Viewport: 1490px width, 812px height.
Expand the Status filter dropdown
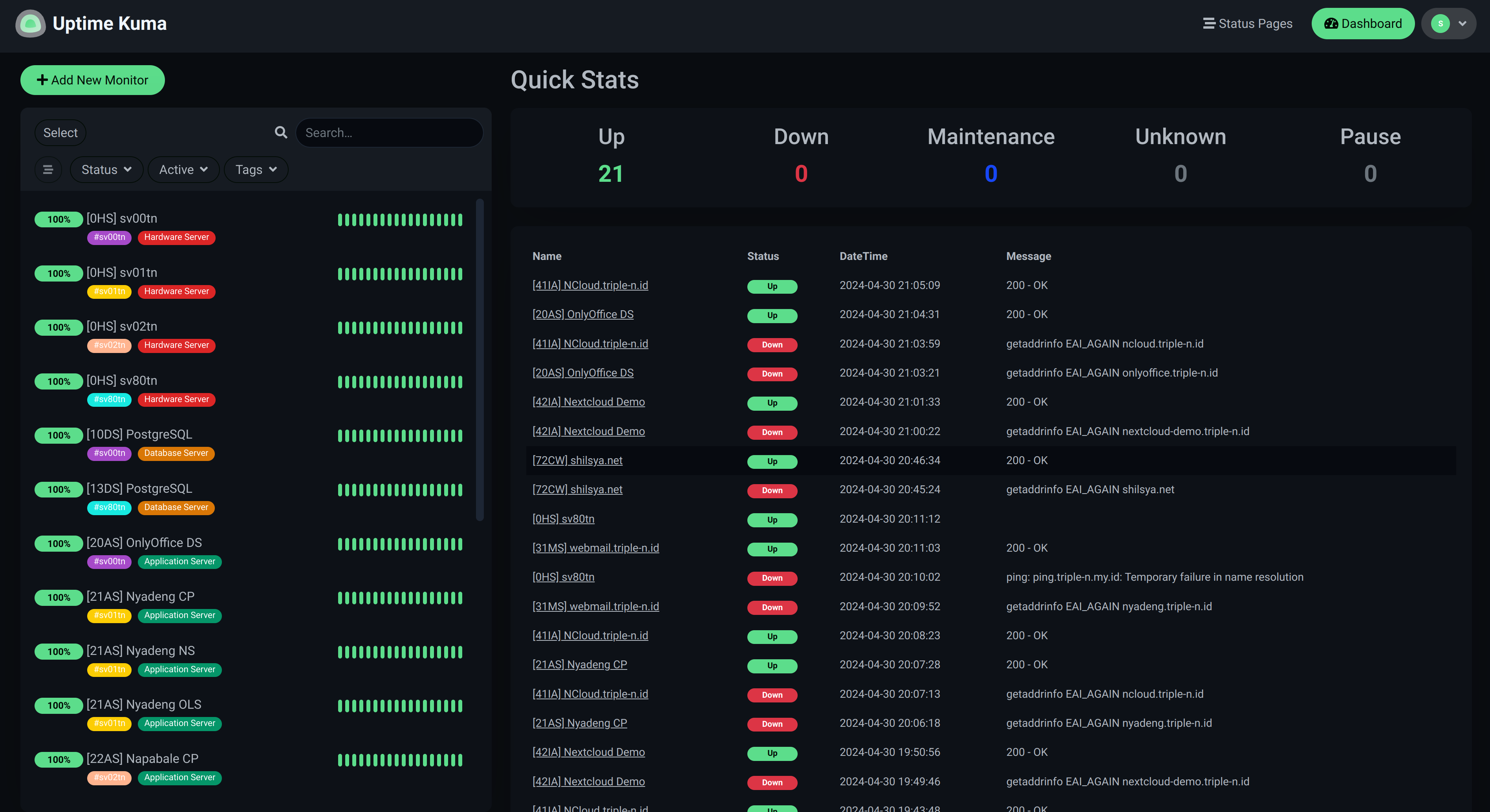pyautogui.click(x=106, y=170)
